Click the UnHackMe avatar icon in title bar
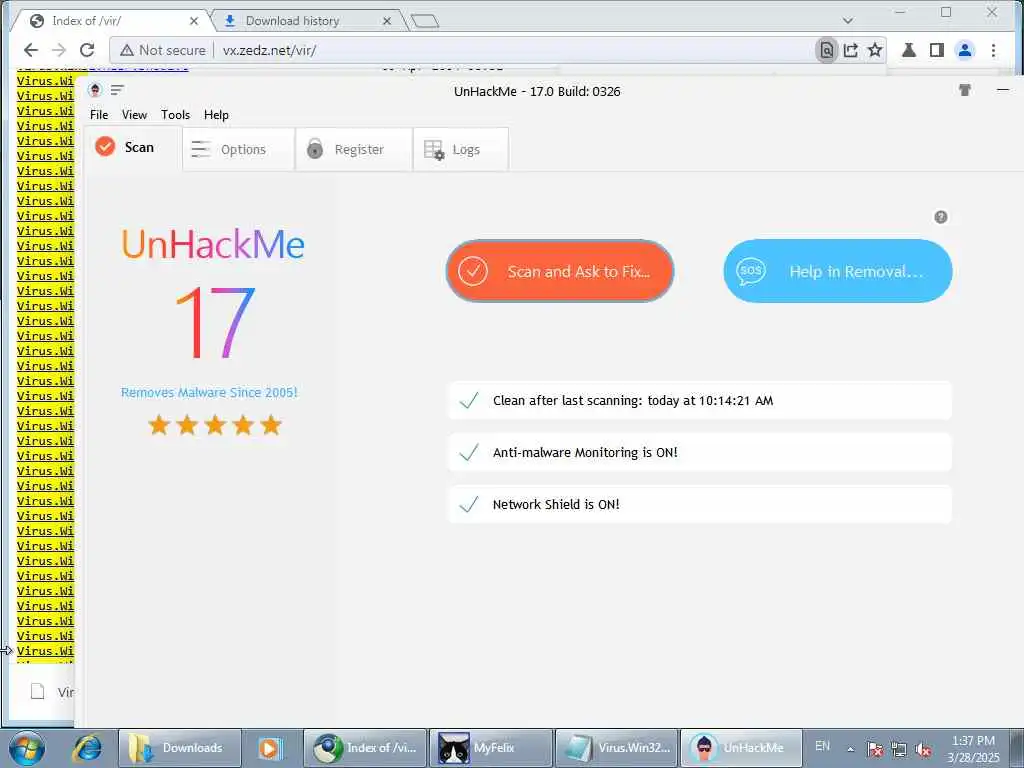1024x768 pixels. [95, 90]
